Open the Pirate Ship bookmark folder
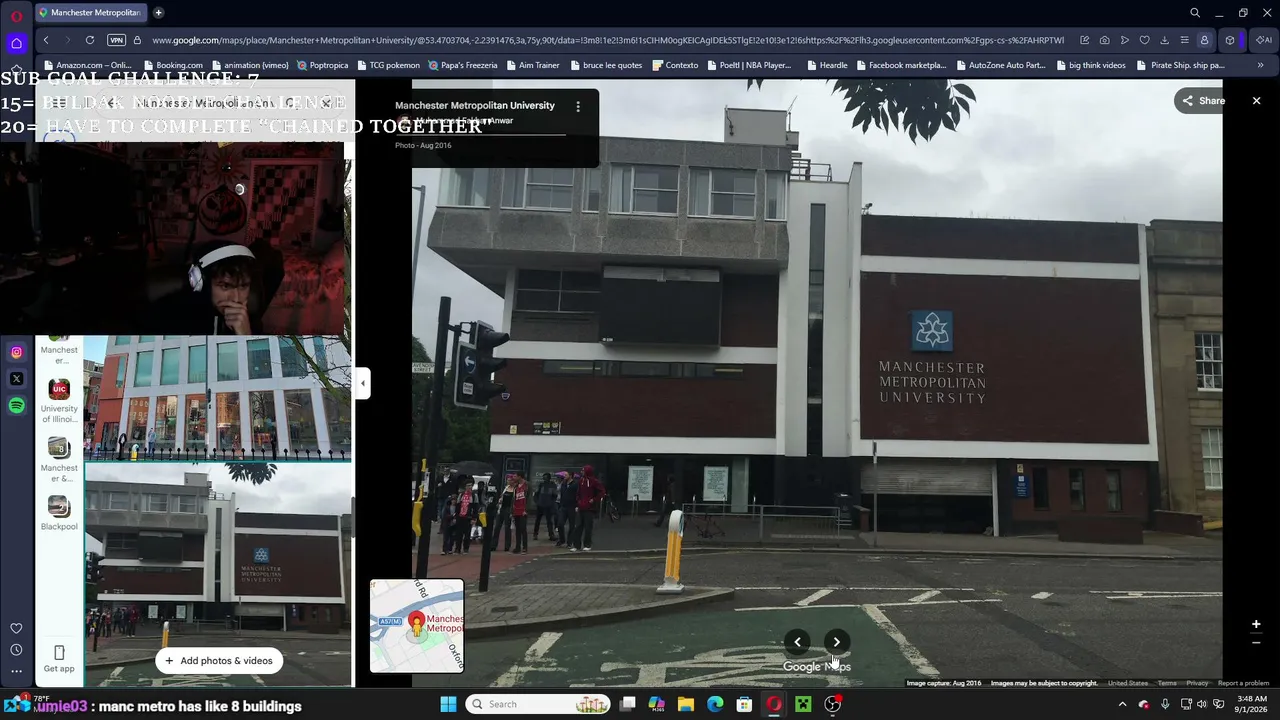Viewport: 1280px width, 720px height. [x=1180, y=65]
